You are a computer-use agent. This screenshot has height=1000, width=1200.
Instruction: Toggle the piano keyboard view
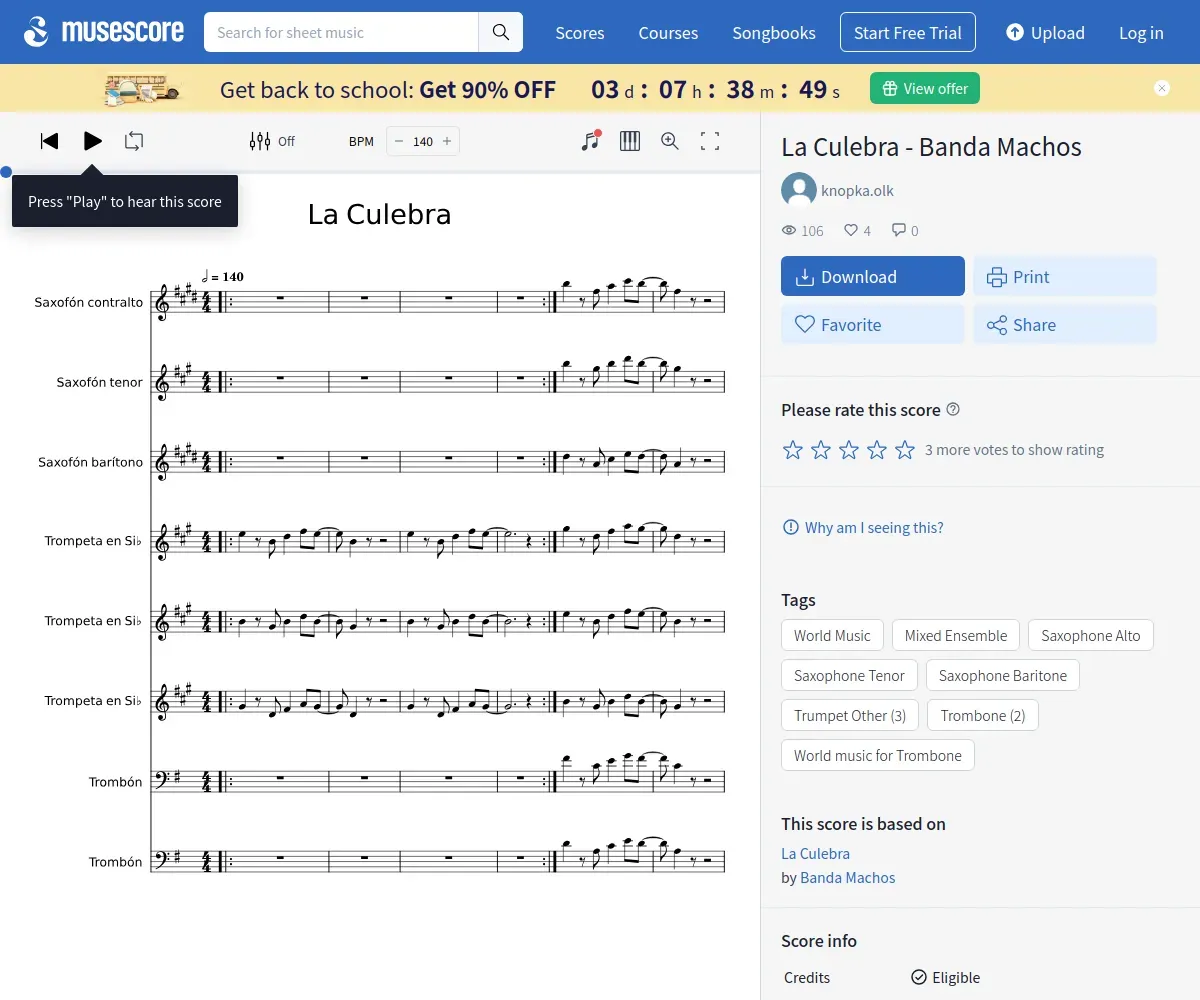(630, 141)
